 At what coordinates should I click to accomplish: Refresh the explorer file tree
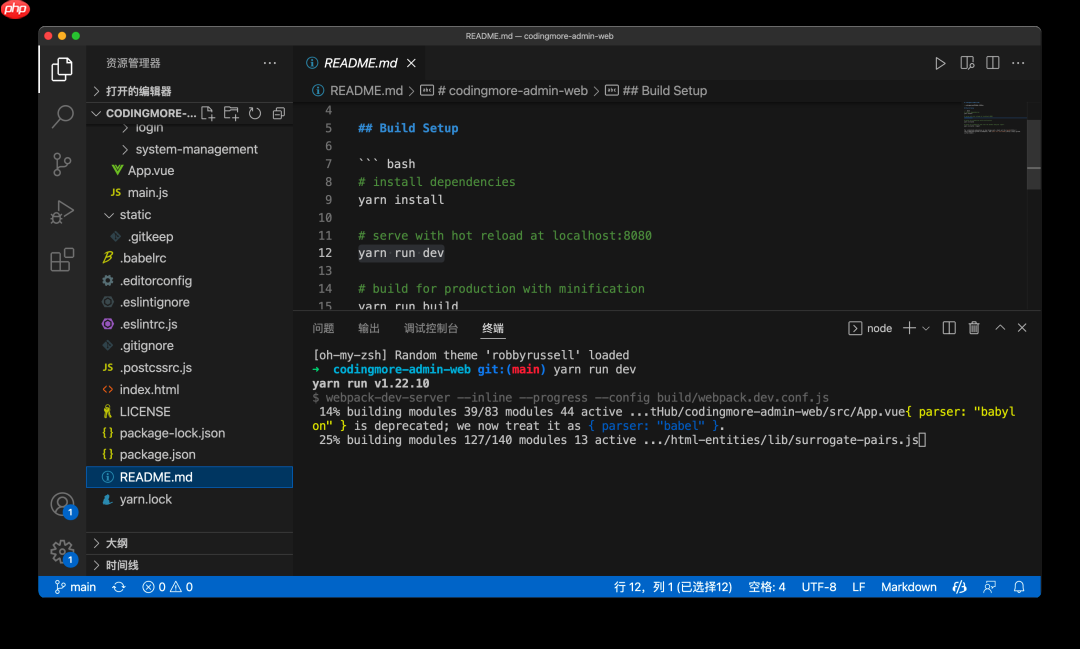click(255, 114)
